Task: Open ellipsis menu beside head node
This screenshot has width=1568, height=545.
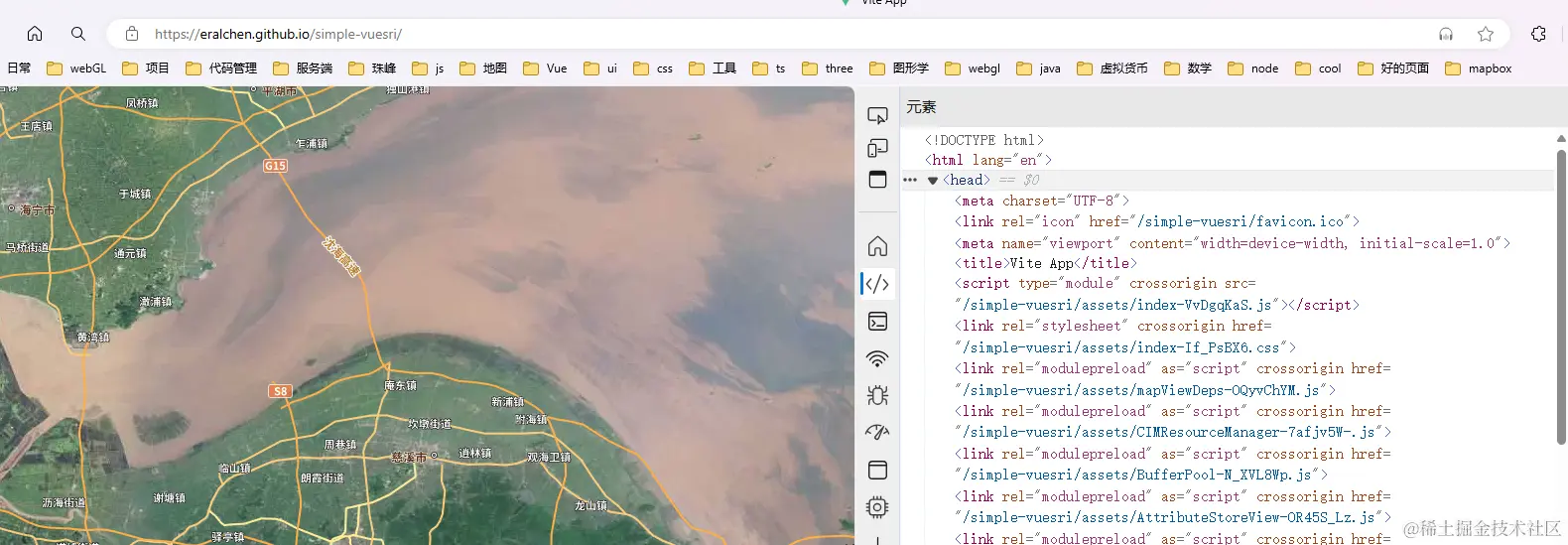Action: click(910, 180)
